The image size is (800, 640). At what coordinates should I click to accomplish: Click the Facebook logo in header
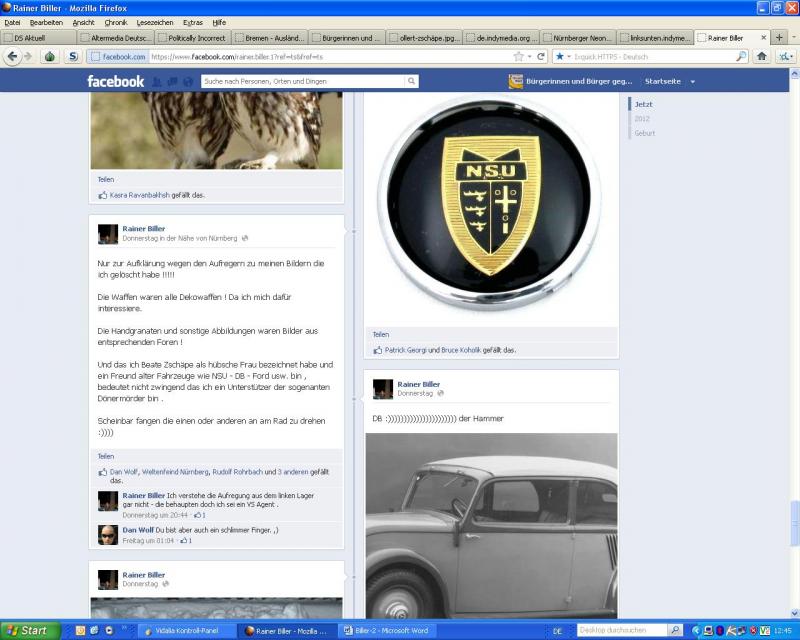(x=115, y=81)
